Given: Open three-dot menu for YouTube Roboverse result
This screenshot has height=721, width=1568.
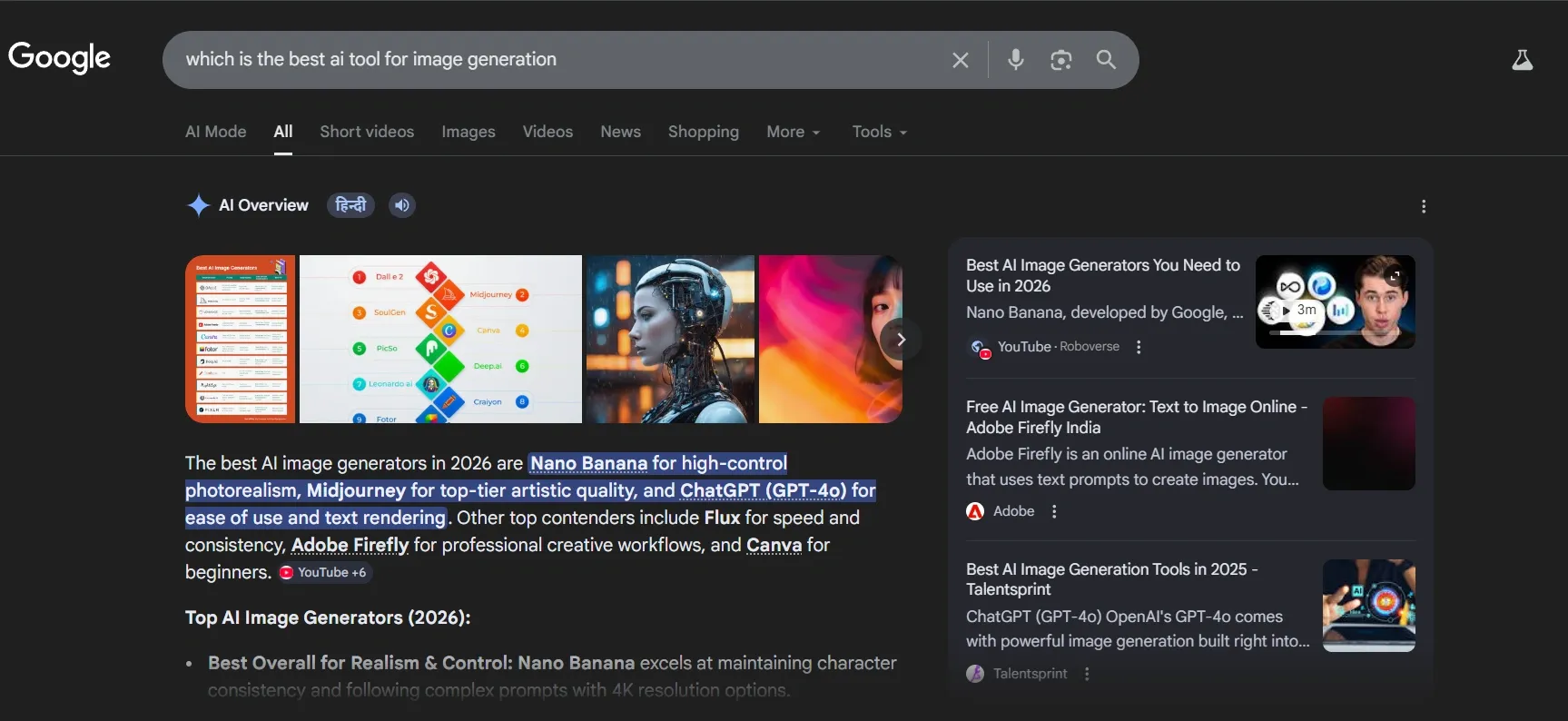Looking at the screenshot, I should click(1139, 347).
